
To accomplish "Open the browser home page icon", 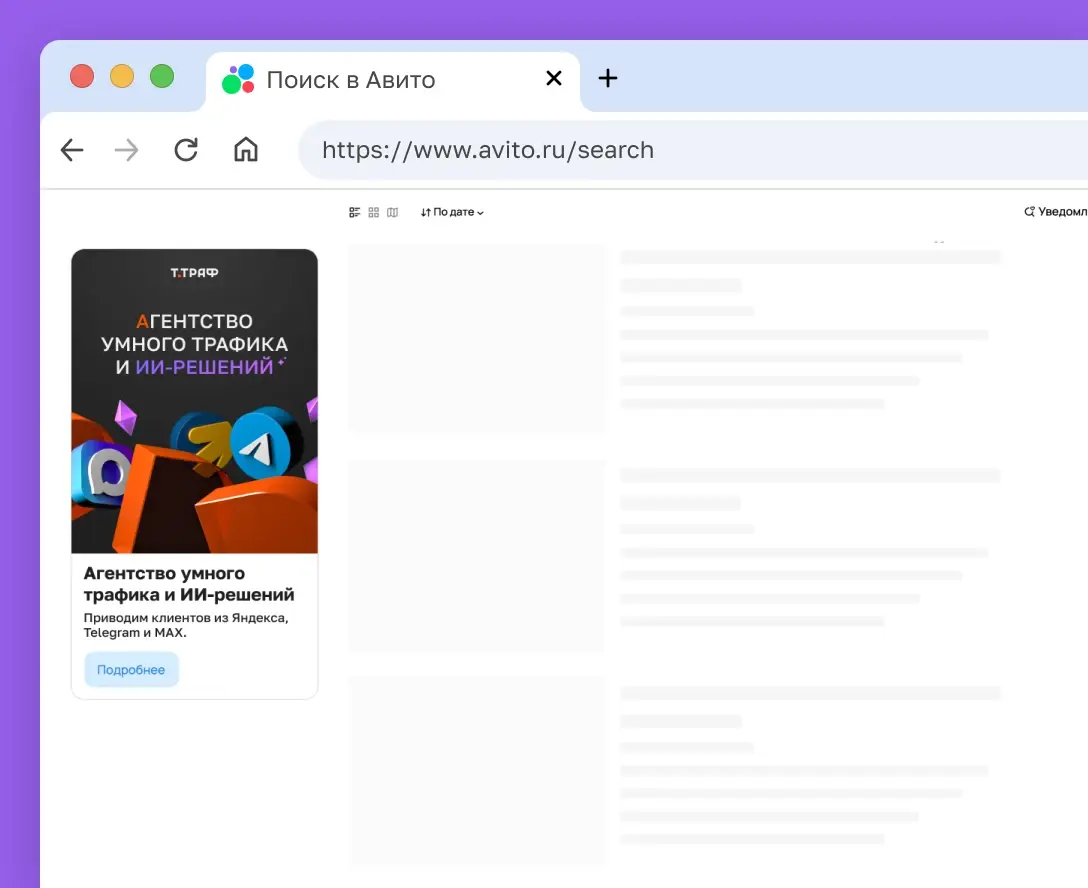I will point(246,149).
